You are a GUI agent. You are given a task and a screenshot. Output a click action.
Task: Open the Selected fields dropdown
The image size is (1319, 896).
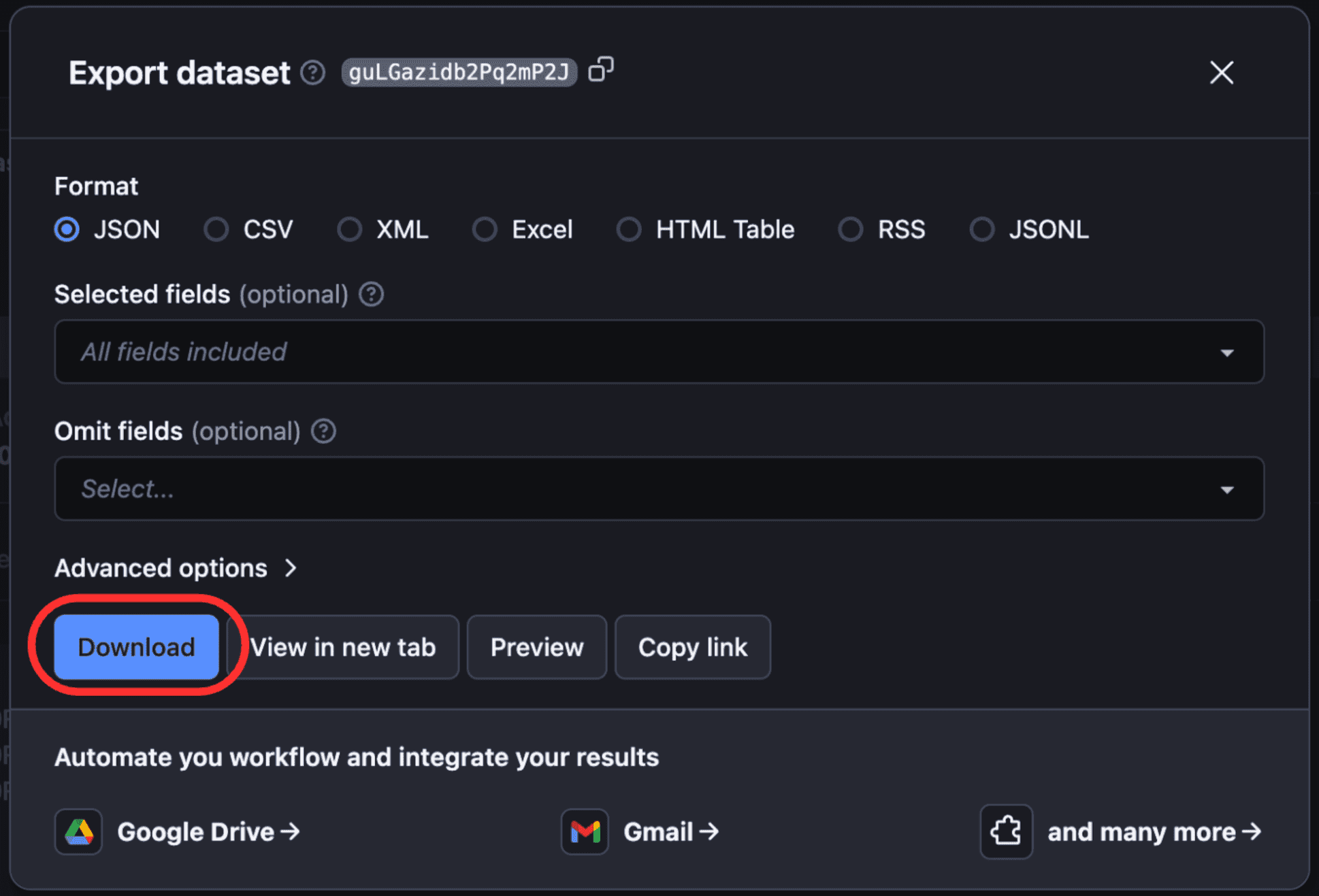(x=659, y=351)
